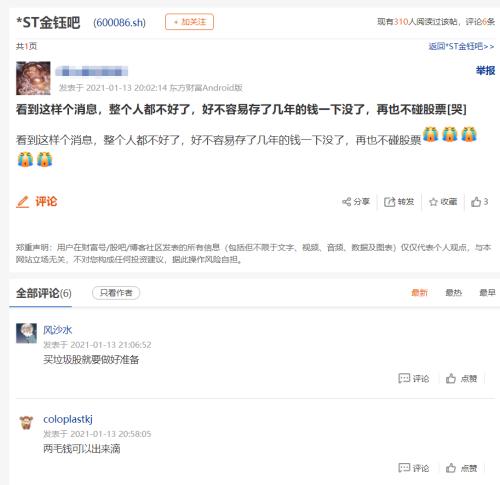Open the 600086.sh stock code link
Screen dimensions: 500x485
119,23
